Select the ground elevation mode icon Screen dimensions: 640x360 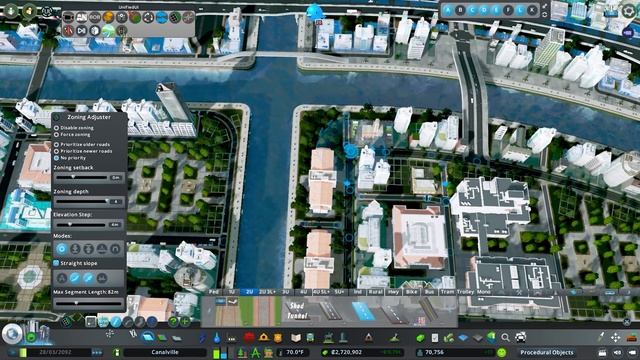[75, 249]
